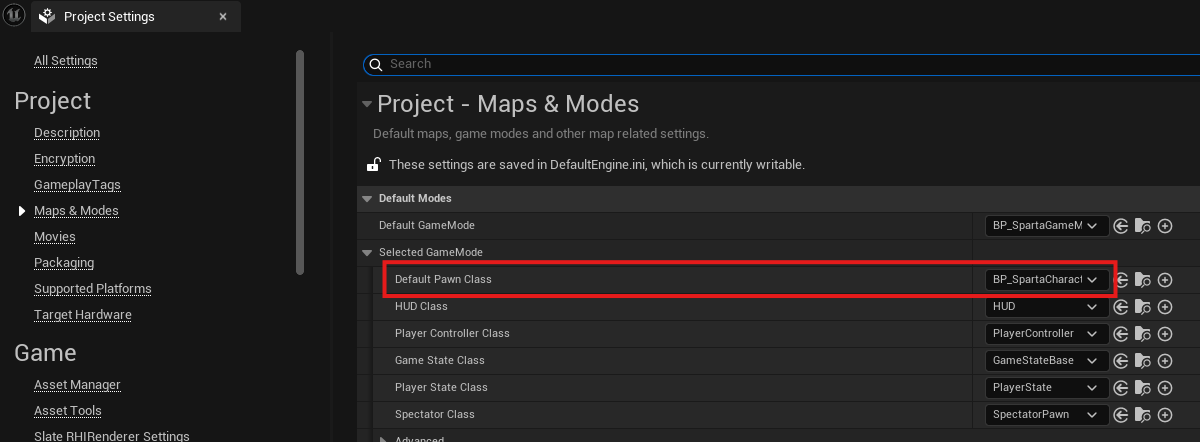Collapse Project - Maps & Modes header
The image size is (1200, 442).
[x=367, y=104]
